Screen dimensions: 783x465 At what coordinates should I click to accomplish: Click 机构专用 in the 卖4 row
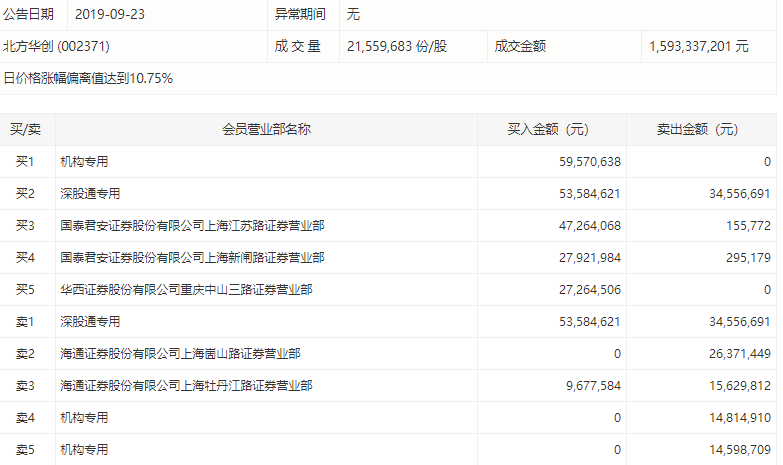point(84,418)
